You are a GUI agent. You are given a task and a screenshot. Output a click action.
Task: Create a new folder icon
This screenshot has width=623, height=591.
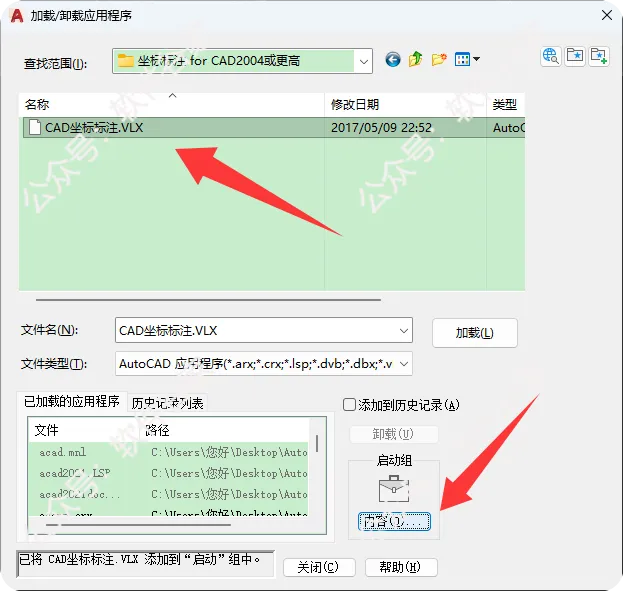tap(439, 60)
